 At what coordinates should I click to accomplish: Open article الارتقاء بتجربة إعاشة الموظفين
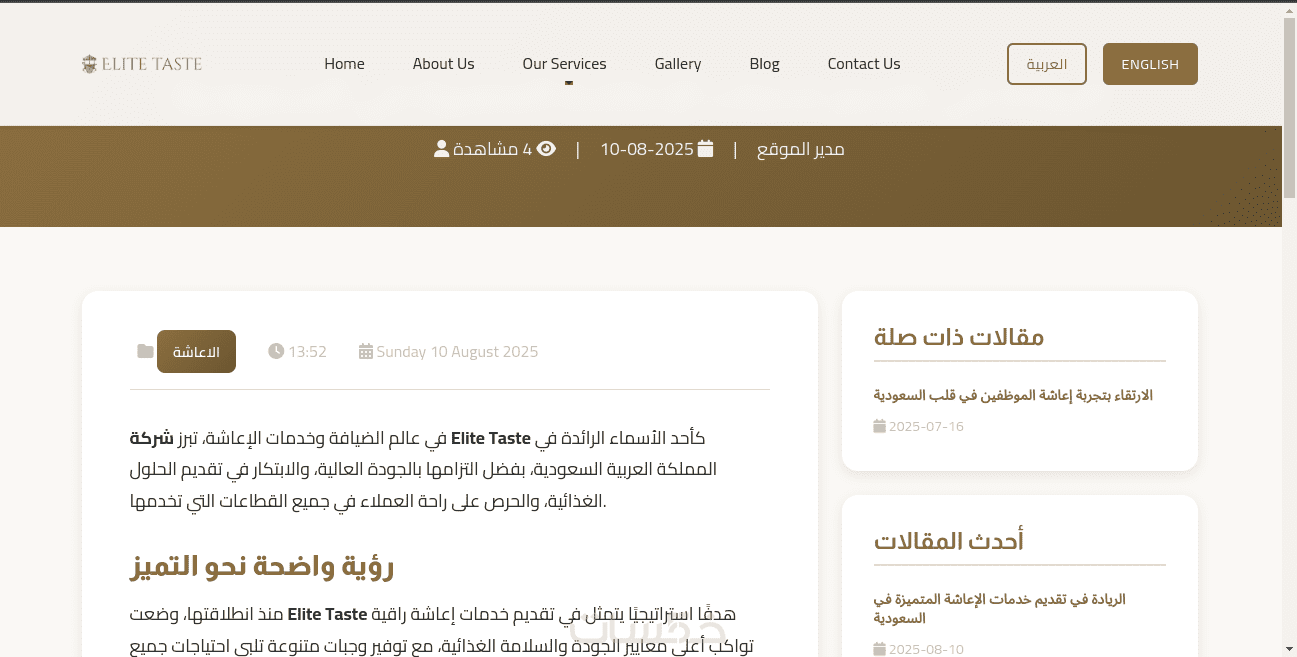tap(1013, 395)
